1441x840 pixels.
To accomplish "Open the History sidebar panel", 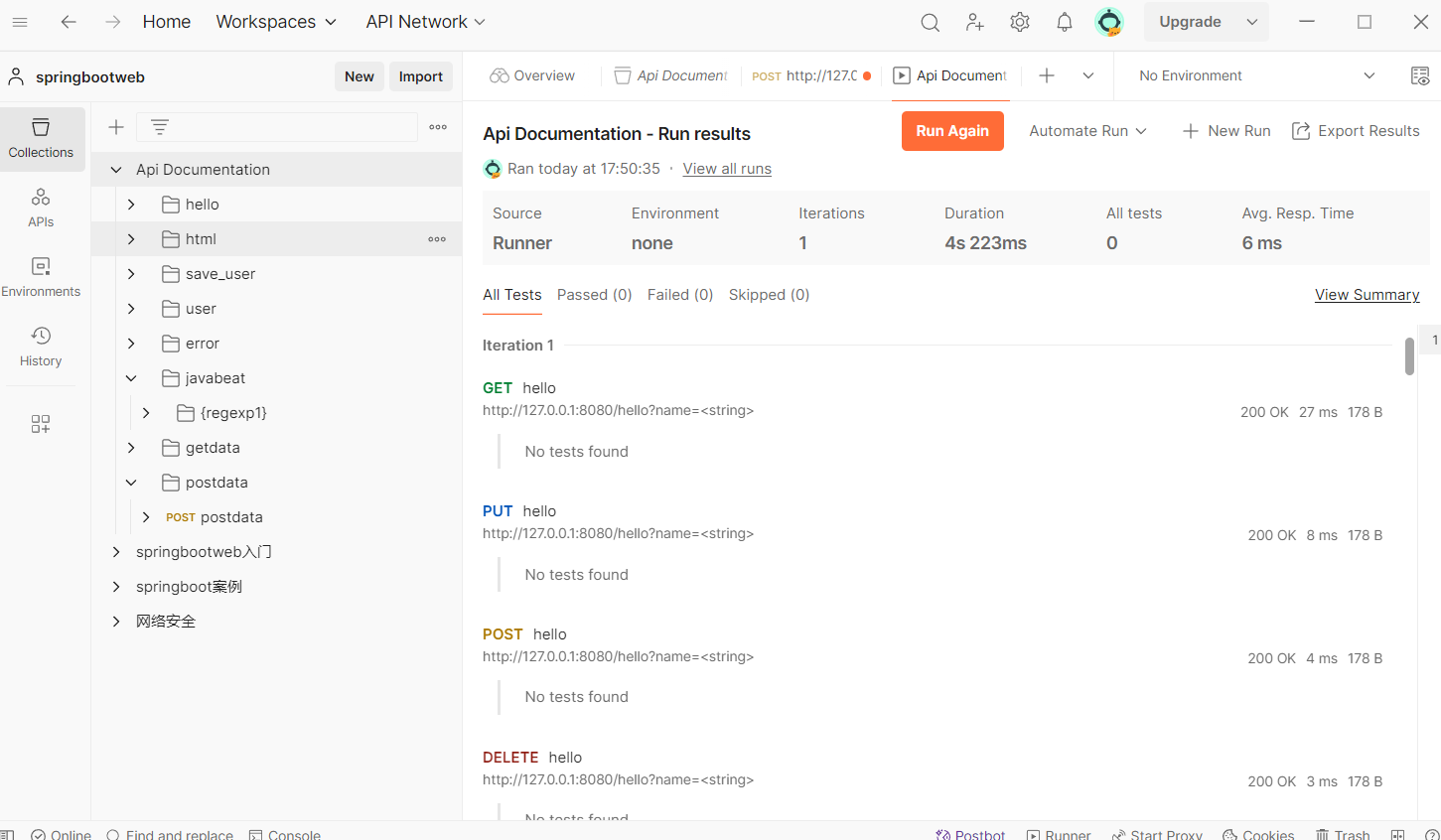I will click(41, 347).
